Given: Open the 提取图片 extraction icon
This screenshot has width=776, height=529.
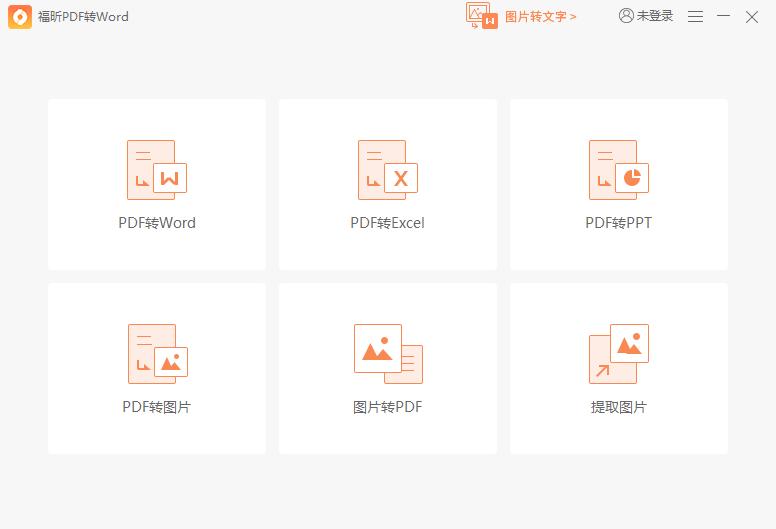Looking at the screenshot, I should pyautogui.click(x=619, y=354).
